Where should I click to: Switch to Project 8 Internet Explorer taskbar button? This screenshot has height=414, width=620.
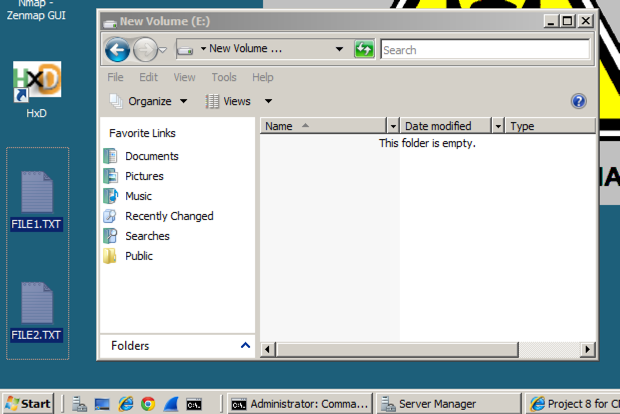tap(573, 404)
